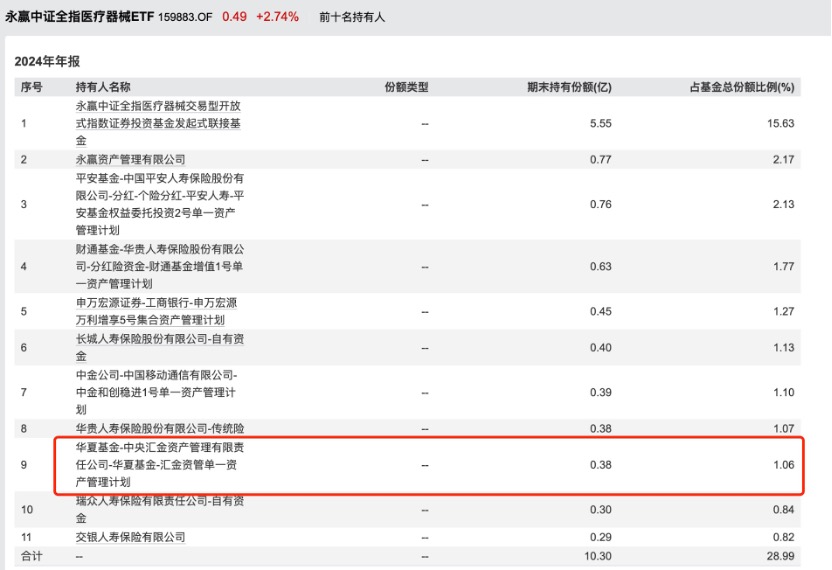Click the 期末持有份额(亿) column header
The width and height of the screenshot is (832, 570).
(569, 87)
